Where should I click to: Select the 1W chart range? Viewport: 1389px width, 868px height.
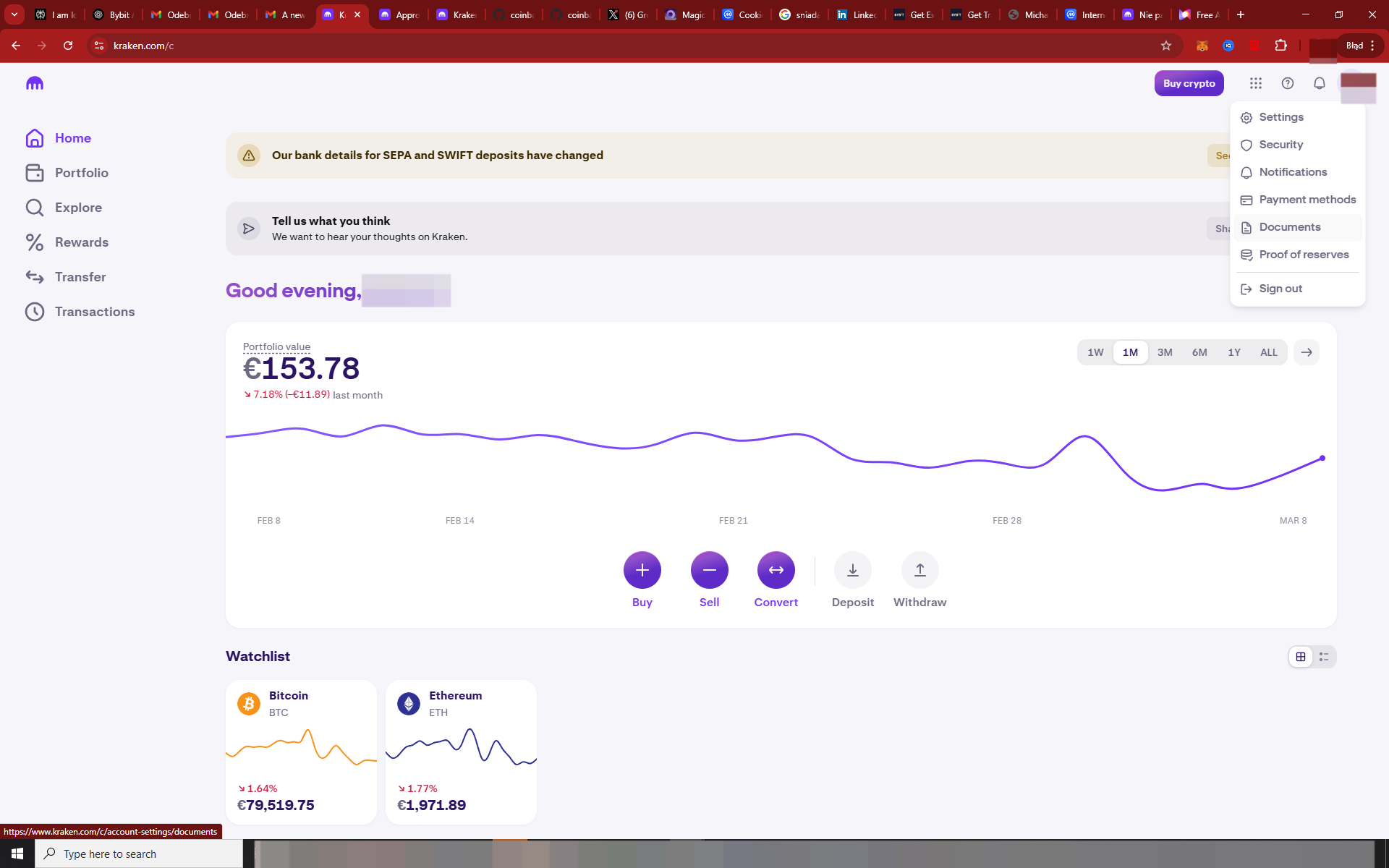pyautogui.click(x=1095, y=352)
